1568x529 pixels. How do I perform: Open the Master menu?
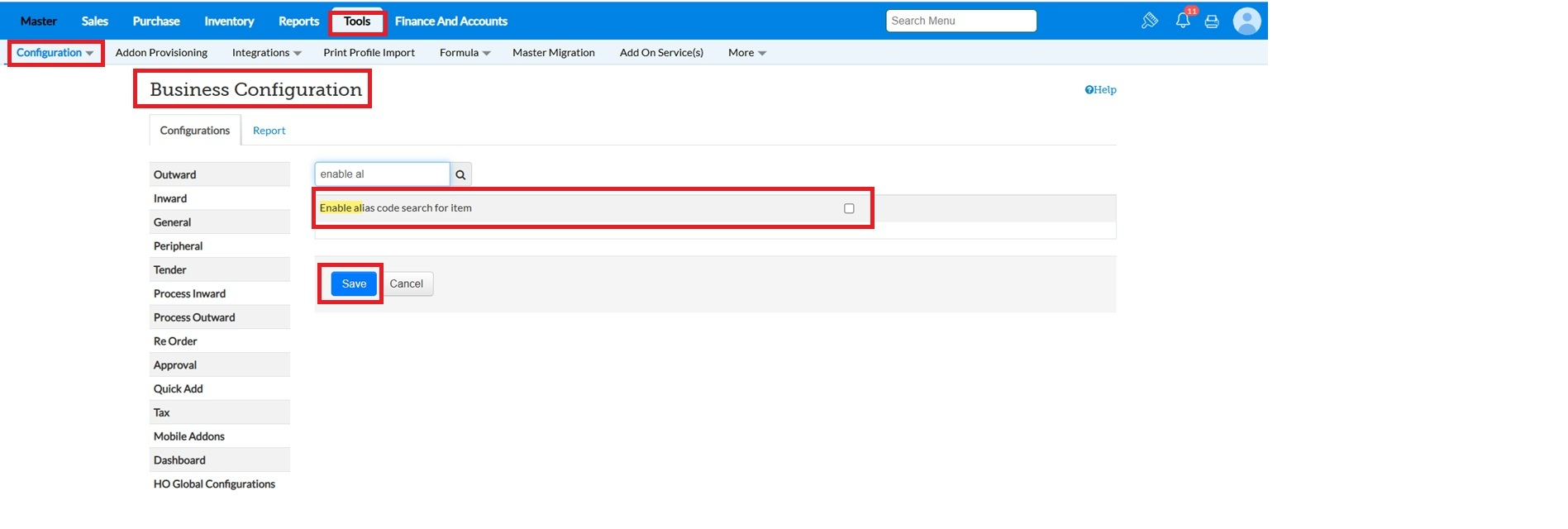[39, 21]
